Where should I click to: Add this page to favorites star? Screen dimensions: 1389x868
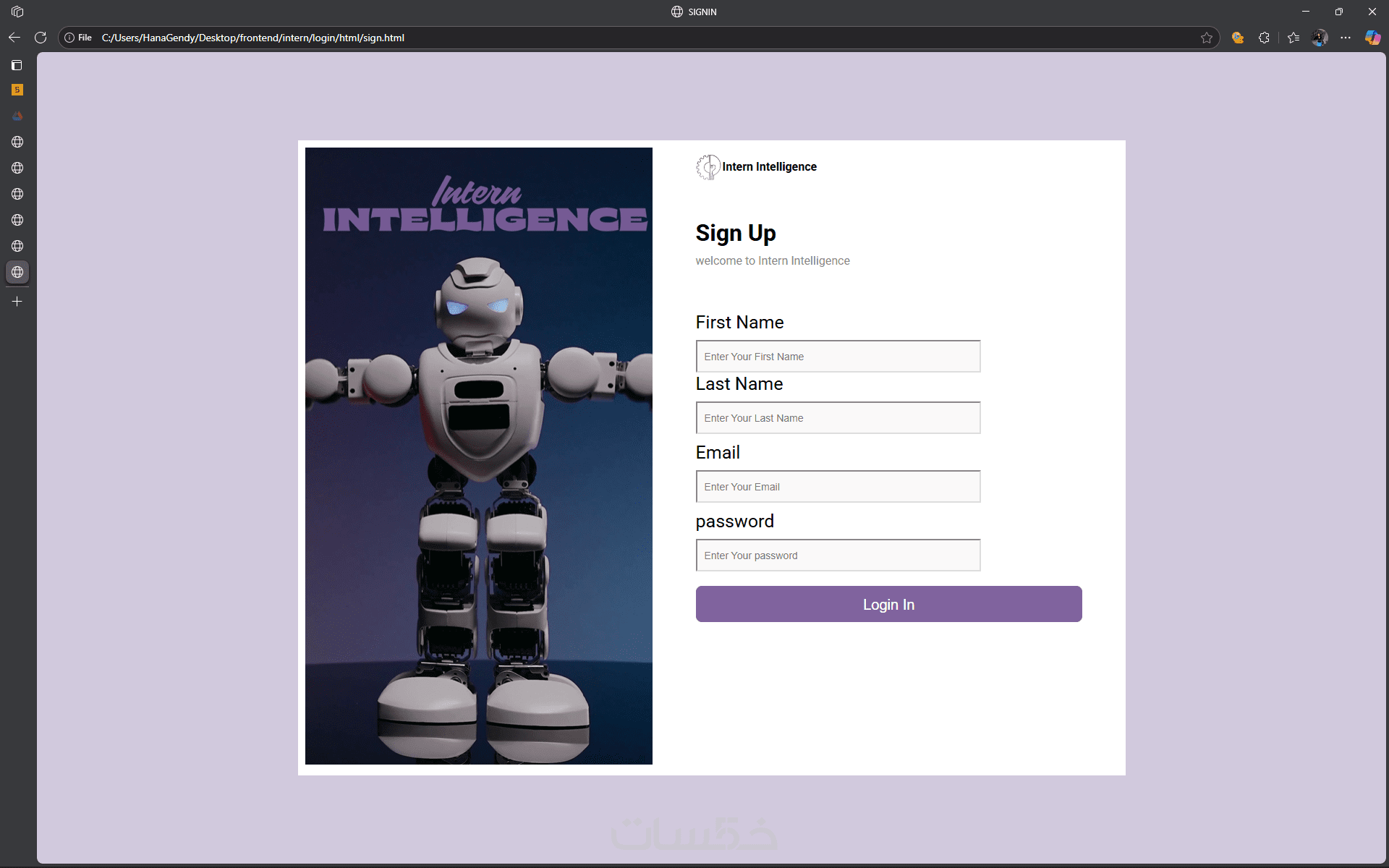click(x=1206, y=38)
